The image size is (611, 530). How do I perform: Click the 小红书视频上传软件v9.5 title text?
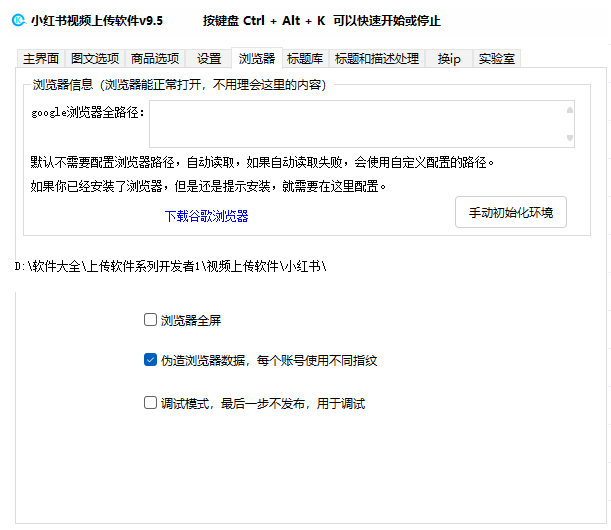(x=97, y=20)
